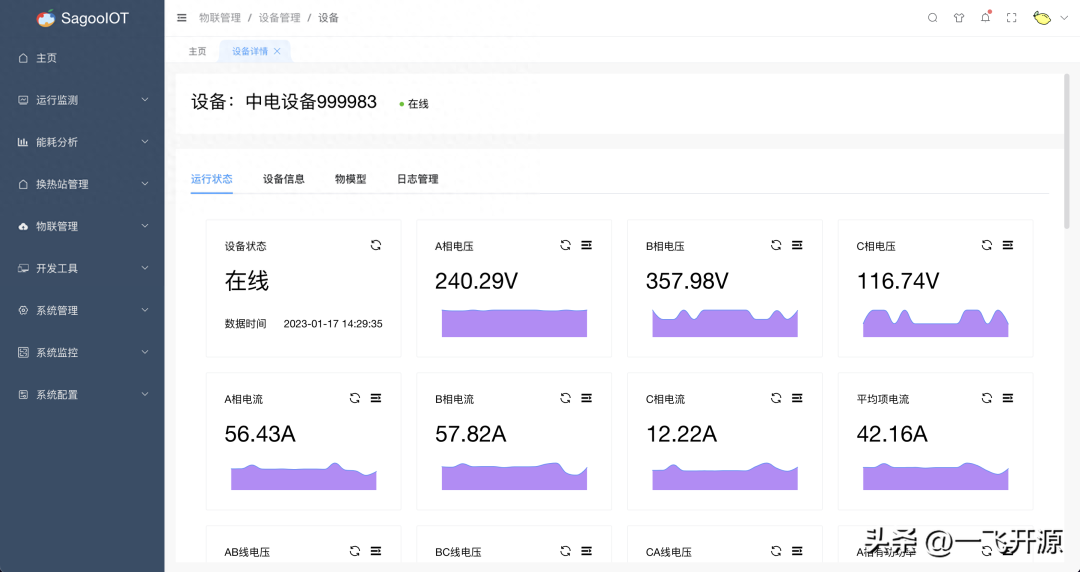Click the page vertical scrollbar

pyautogui.click(x=1067, y=152)
